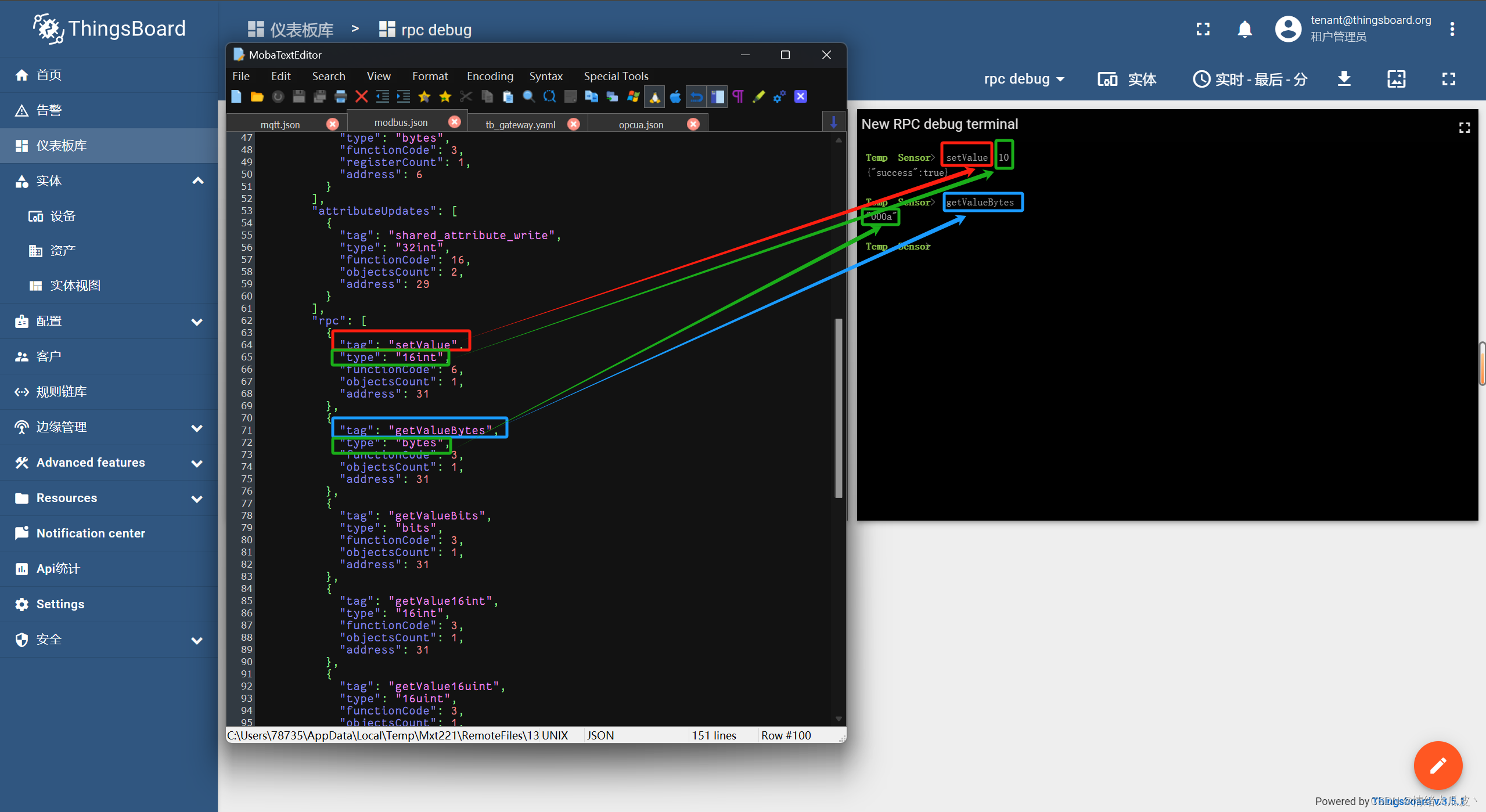Switch to the tb_gateway.yaml tab
This screenshot has height=812, width=1486.
tap(520, 124)
